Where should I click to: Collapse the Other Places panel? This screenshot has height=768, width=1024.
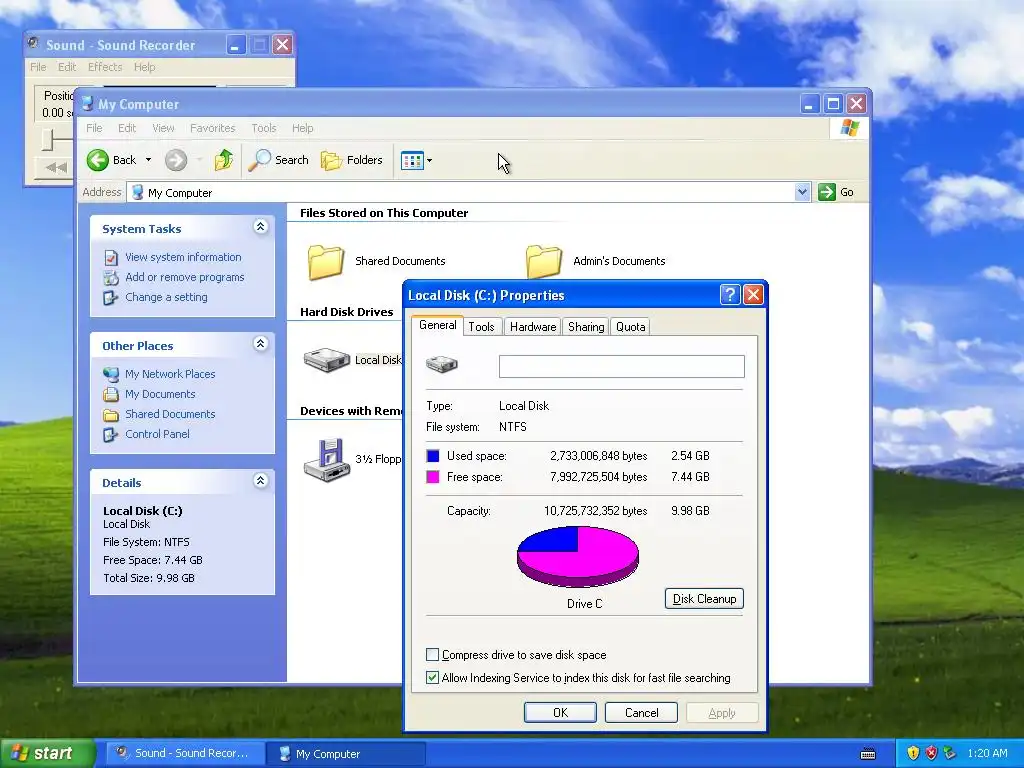point(261,344)
